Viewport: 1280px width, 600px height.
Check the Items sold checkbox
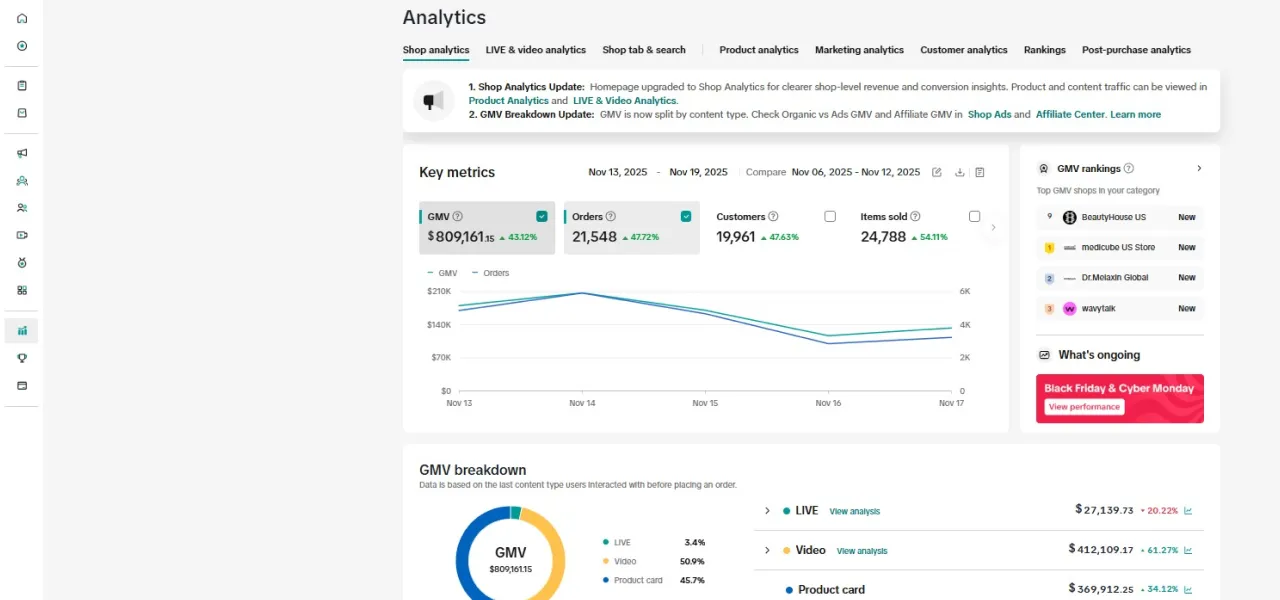[974, 216]
